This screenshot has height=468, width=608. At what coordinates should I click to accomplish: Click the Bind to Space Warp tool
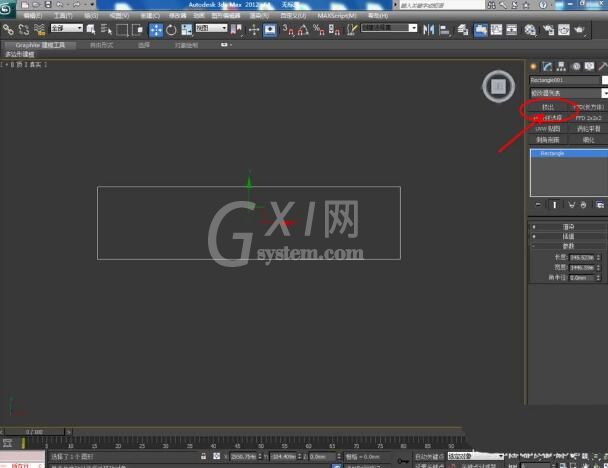[39, 29]
